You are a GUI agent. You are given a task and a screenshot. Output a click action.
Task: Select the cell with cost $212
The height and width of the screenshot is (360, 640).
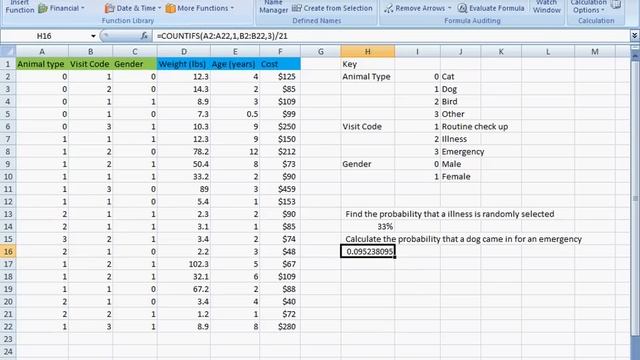[x=280, y=151]
